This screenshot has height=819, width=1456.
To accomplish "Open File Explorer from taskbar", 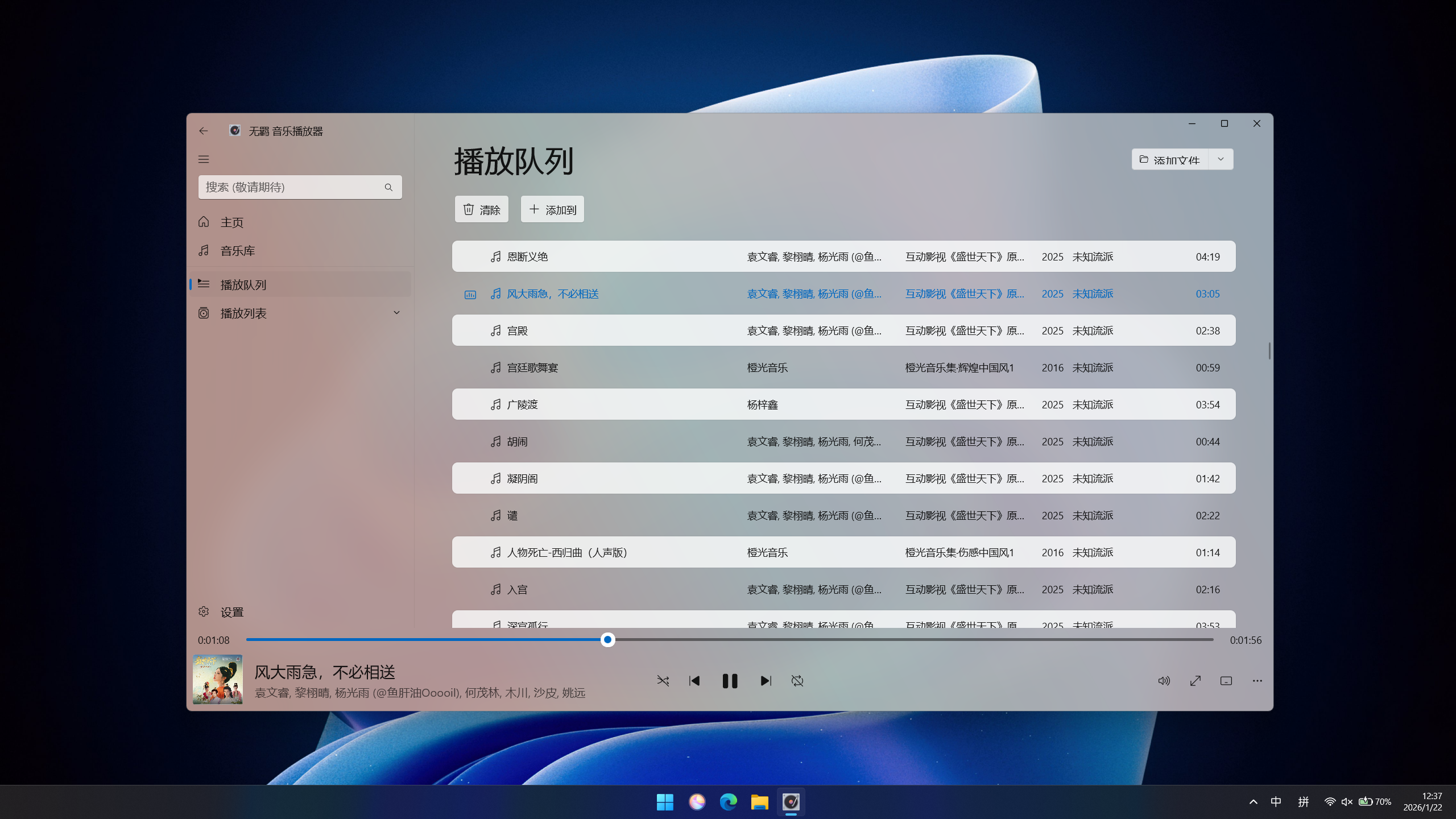I will (759, 802).
